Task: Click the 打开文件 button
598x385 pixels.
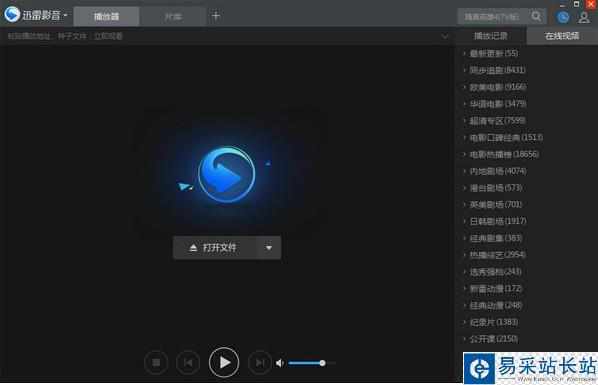Action: 214,248
